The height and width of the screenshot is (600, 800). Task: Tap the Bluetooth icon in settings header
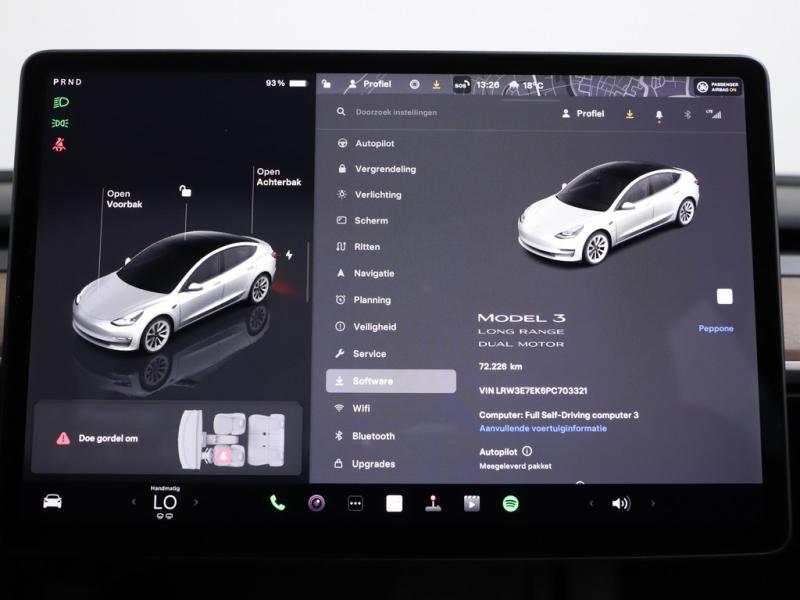(x=687, y=115)
